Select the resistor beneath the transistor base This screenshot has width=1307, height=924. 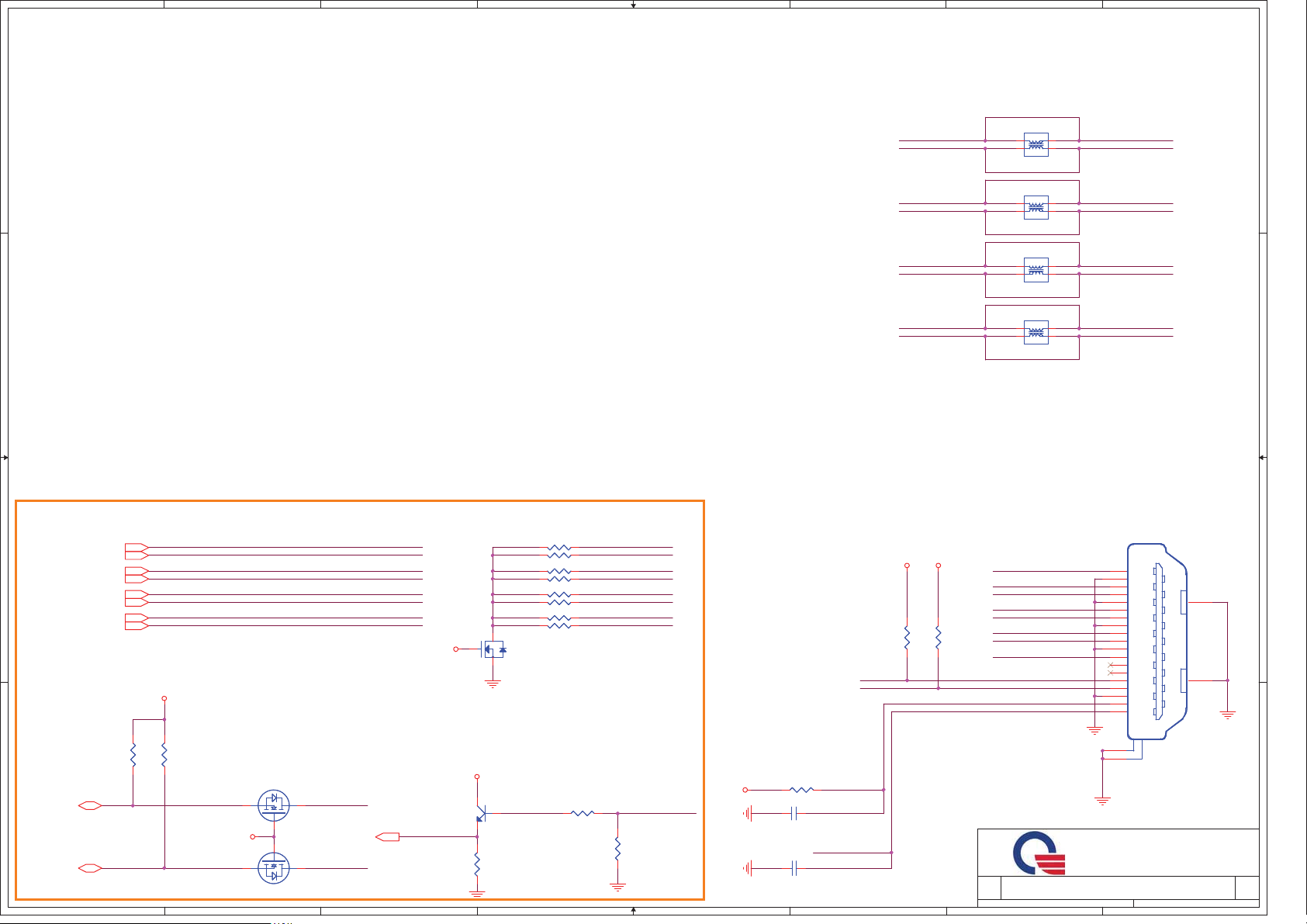tap(477, 864)
